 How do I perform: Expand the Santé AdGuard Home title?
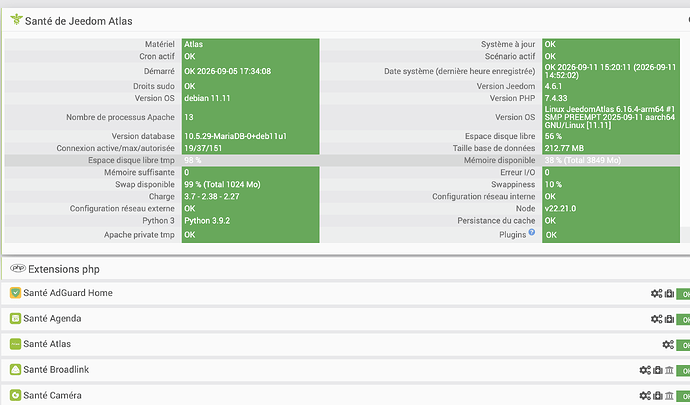pos(68,293)
